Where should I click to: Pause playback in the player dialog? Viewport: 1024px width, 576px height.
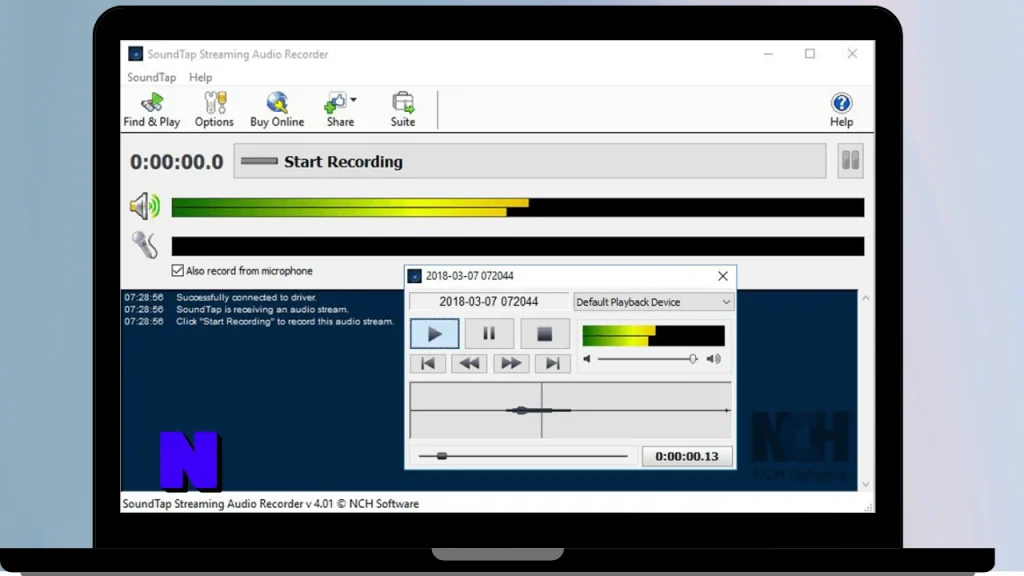[489, 334]
